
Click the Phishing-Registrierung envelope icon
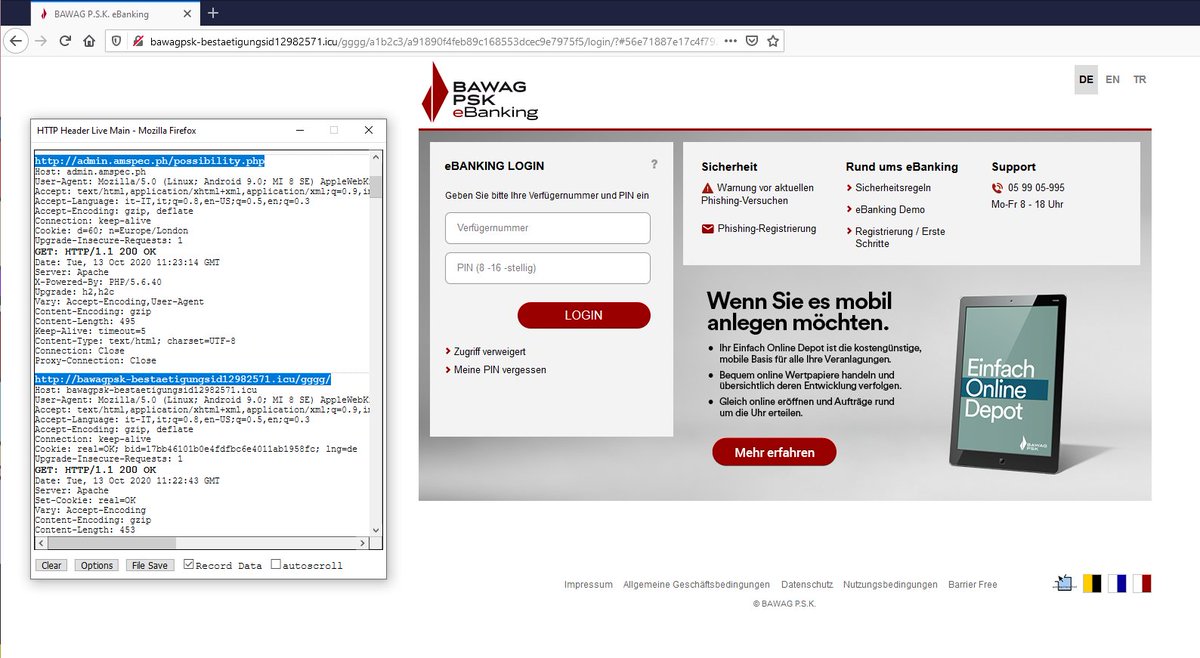[708, 229]
